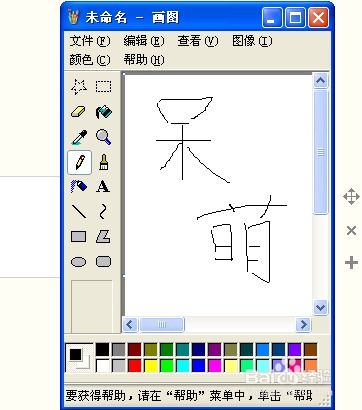The width and height of the screenshot is (362, 410).
Task: Pick the bright green lime swatch
Action: pos(166,366)
